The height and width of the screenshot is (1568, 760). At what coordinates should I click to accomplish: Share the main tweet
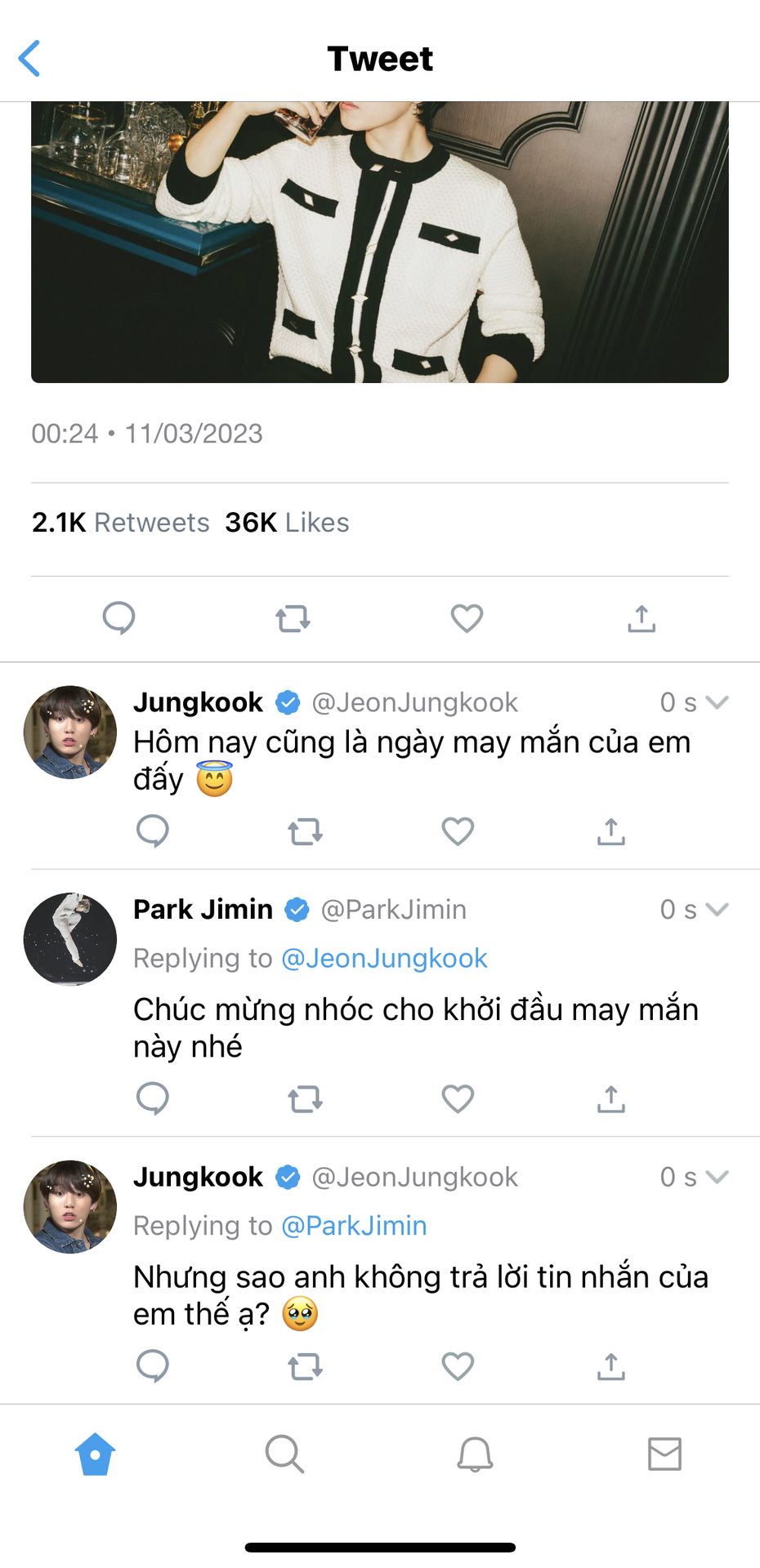(x=642, y=619)
